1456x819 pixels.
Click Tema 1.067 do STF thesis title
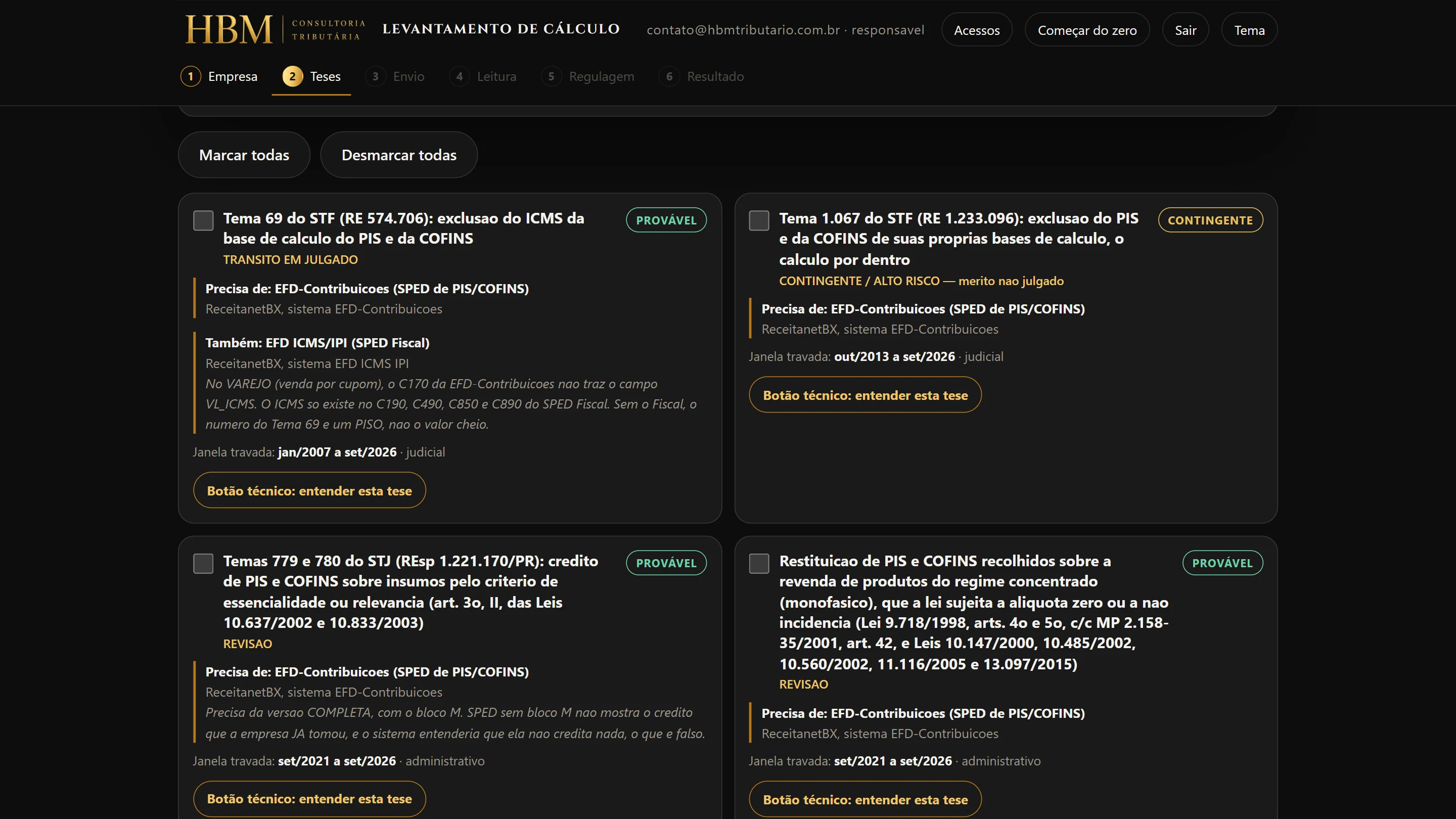[959, 239]
